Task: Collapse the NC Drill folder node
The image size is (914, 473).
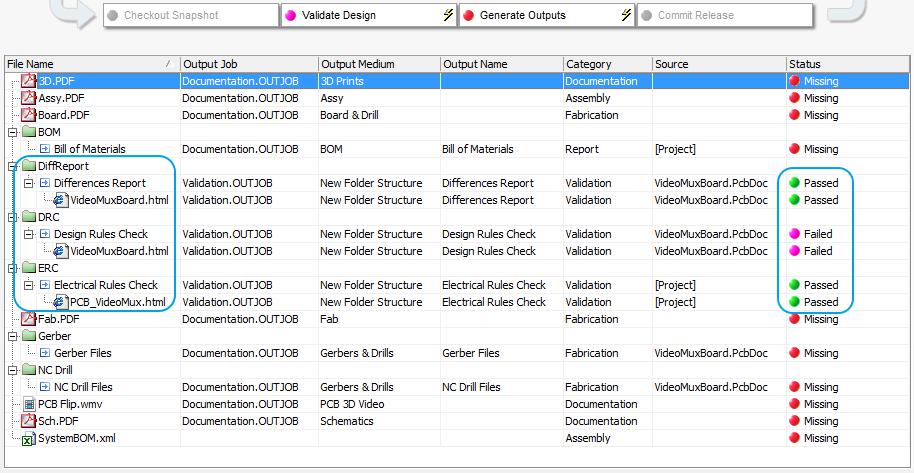Action: [12, 370]
